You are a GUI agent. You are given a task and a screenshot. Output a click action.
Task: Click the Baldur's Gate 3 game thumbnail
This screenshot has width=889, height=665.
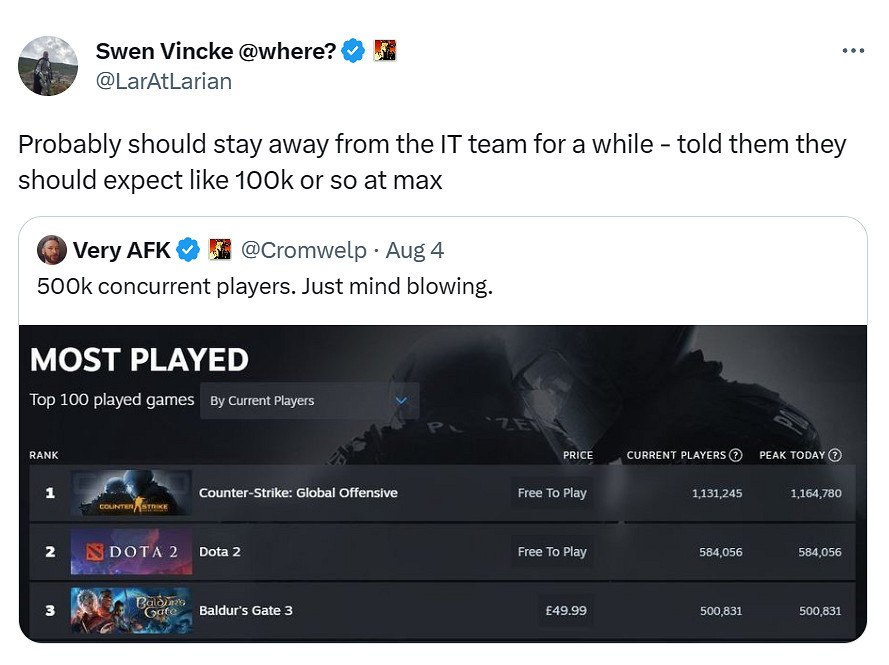(x=130, y=610)
